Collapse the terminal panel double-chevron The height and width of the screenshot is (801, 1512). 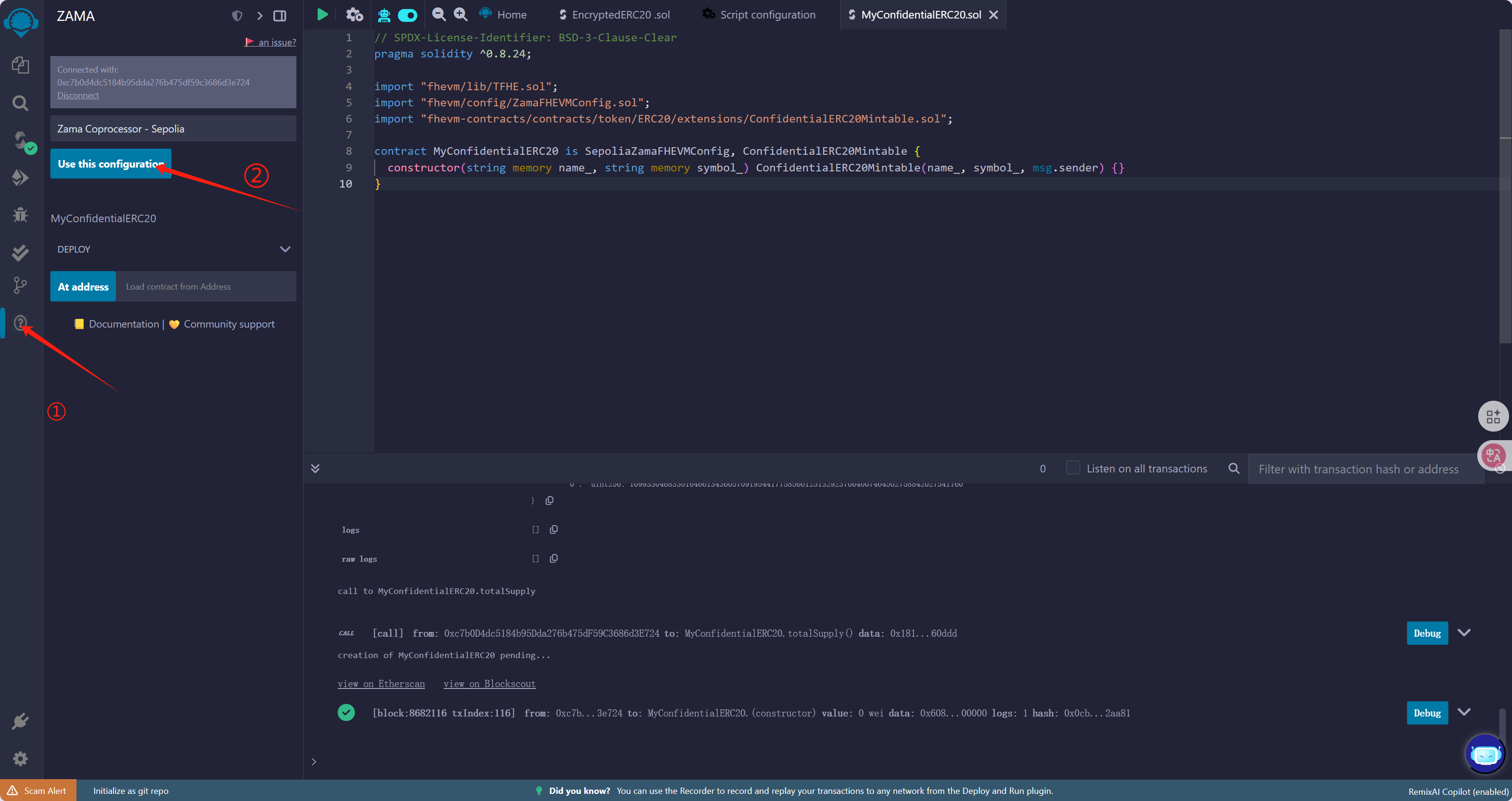point(315,468)
